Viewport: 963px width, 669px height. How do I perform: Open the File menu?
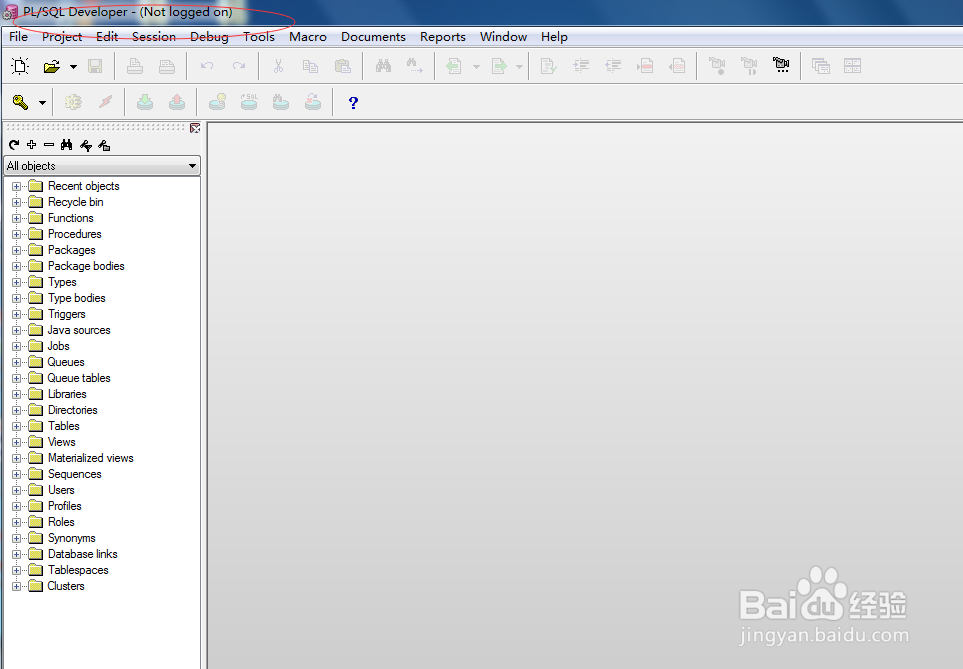(x=18, y=37)
